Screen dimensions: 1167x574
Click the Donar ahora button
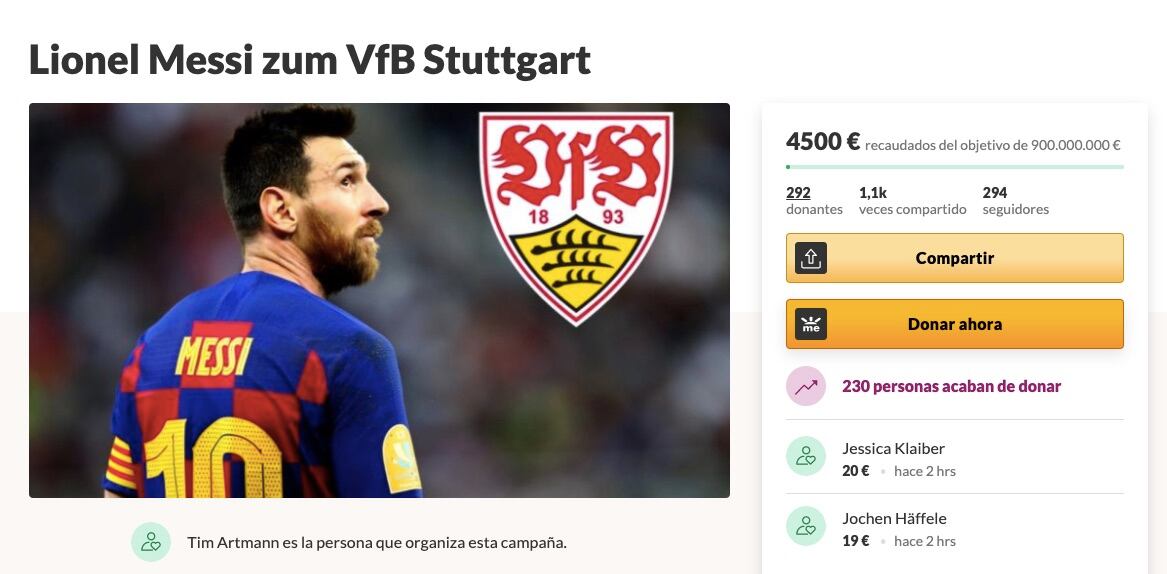click(955, 324)
